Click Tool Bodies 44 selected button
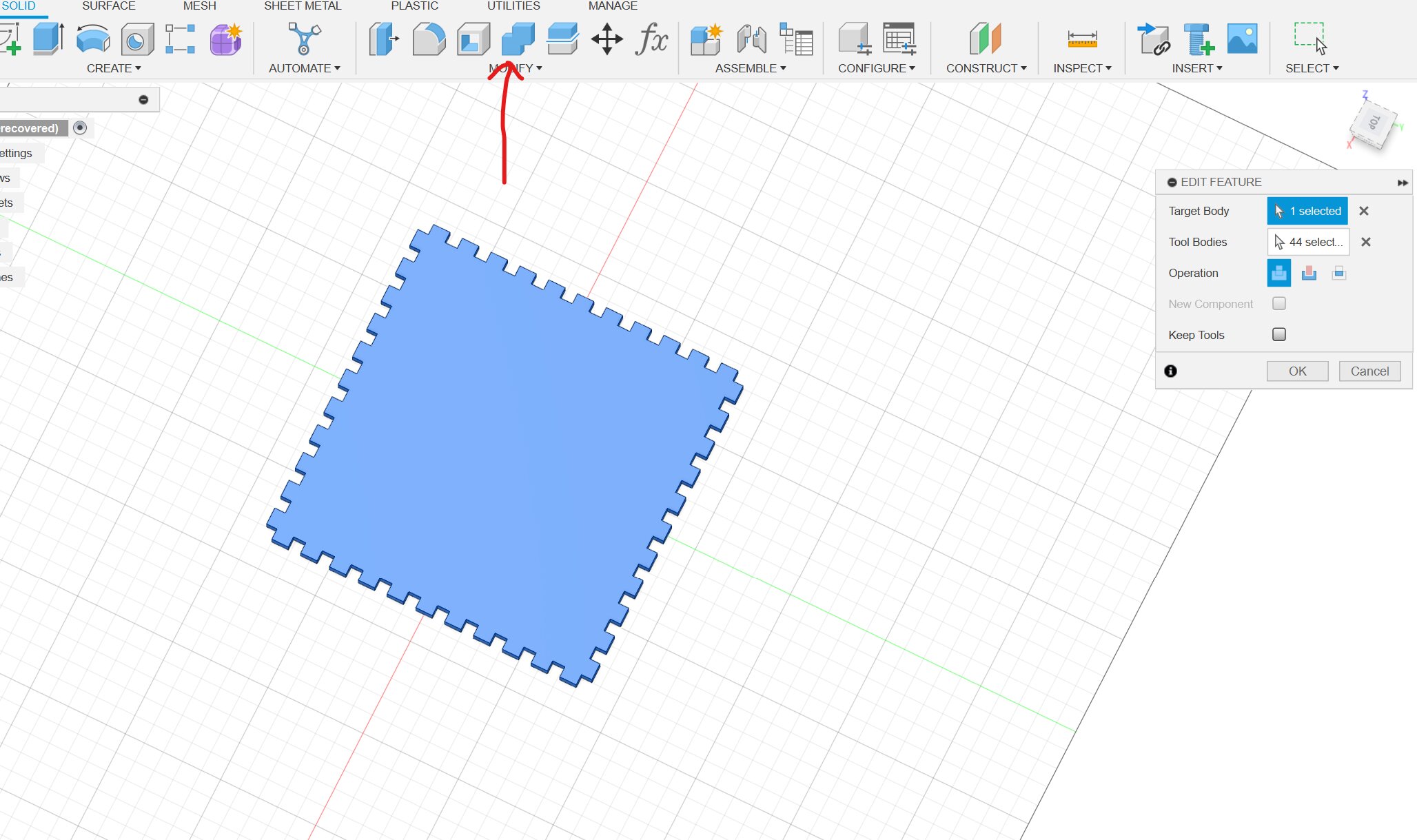 pyautogui.click(x=1308, y=242)
